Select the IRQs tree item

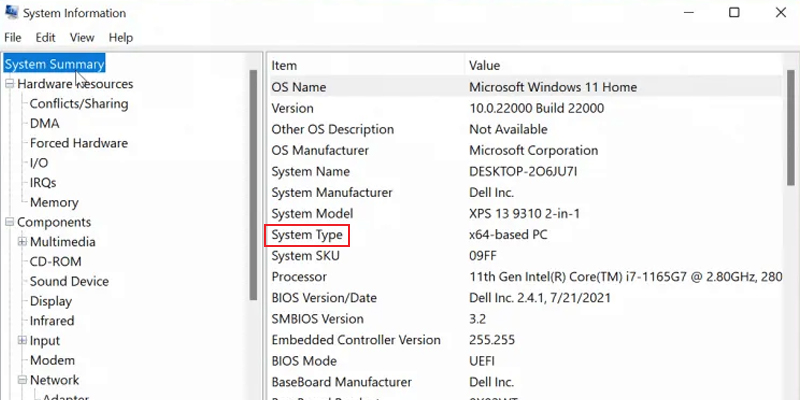tap(43, 183)
